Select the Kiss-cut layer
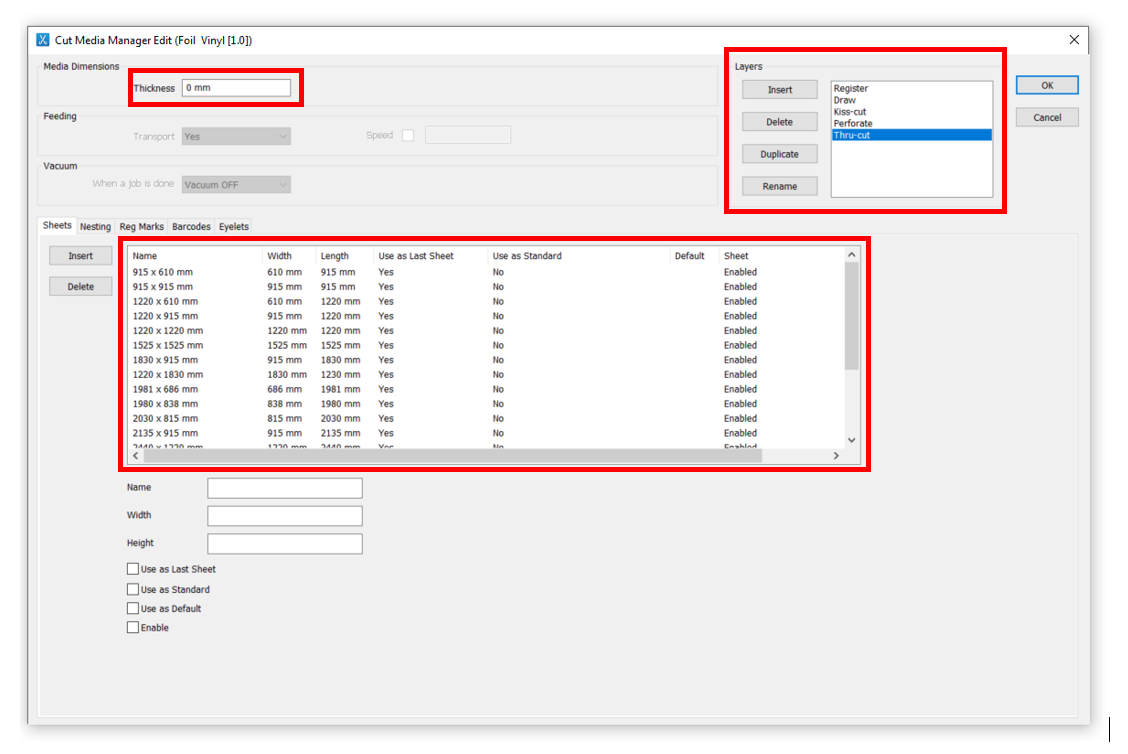The image size is (1128, 754). 911,112
